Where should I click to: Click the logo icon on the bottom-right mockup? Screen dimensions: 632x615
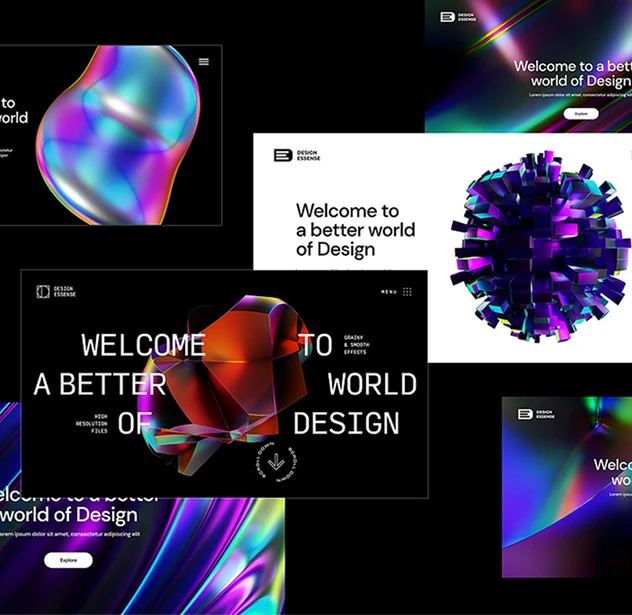525,414
